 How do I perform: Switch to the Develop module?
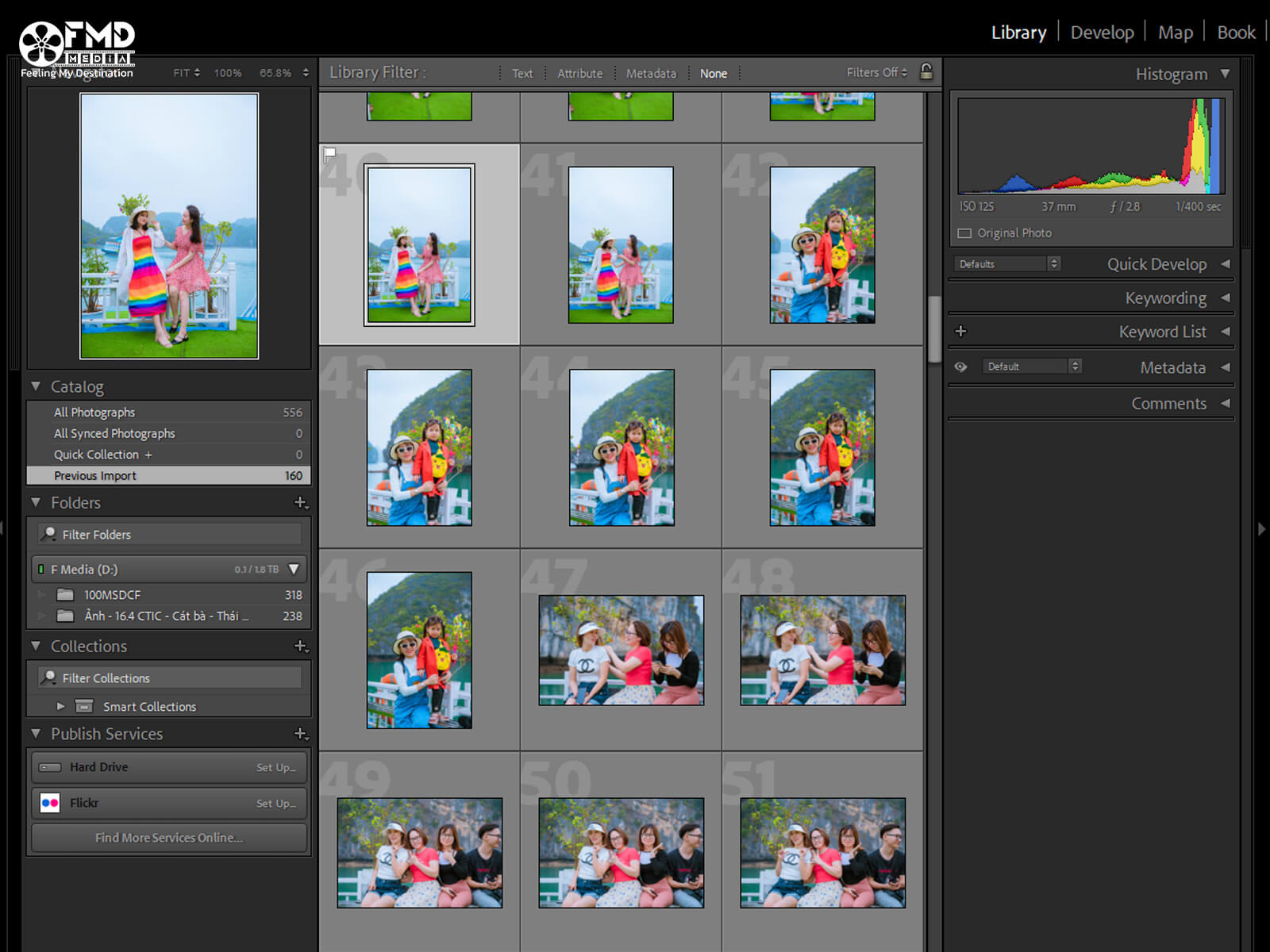click(1102, 33)
